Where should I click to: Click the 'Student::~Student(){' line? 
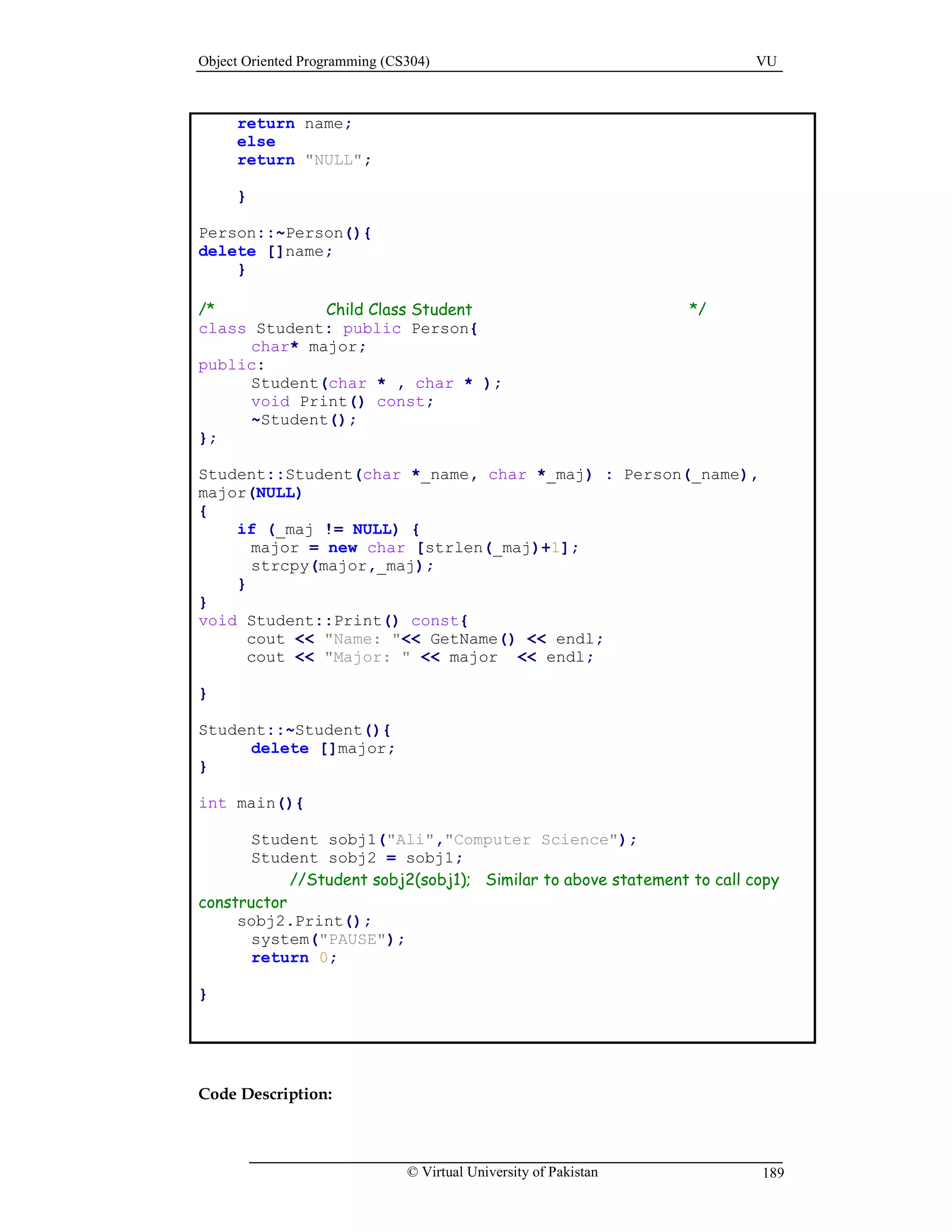click(x=294, y=730)
